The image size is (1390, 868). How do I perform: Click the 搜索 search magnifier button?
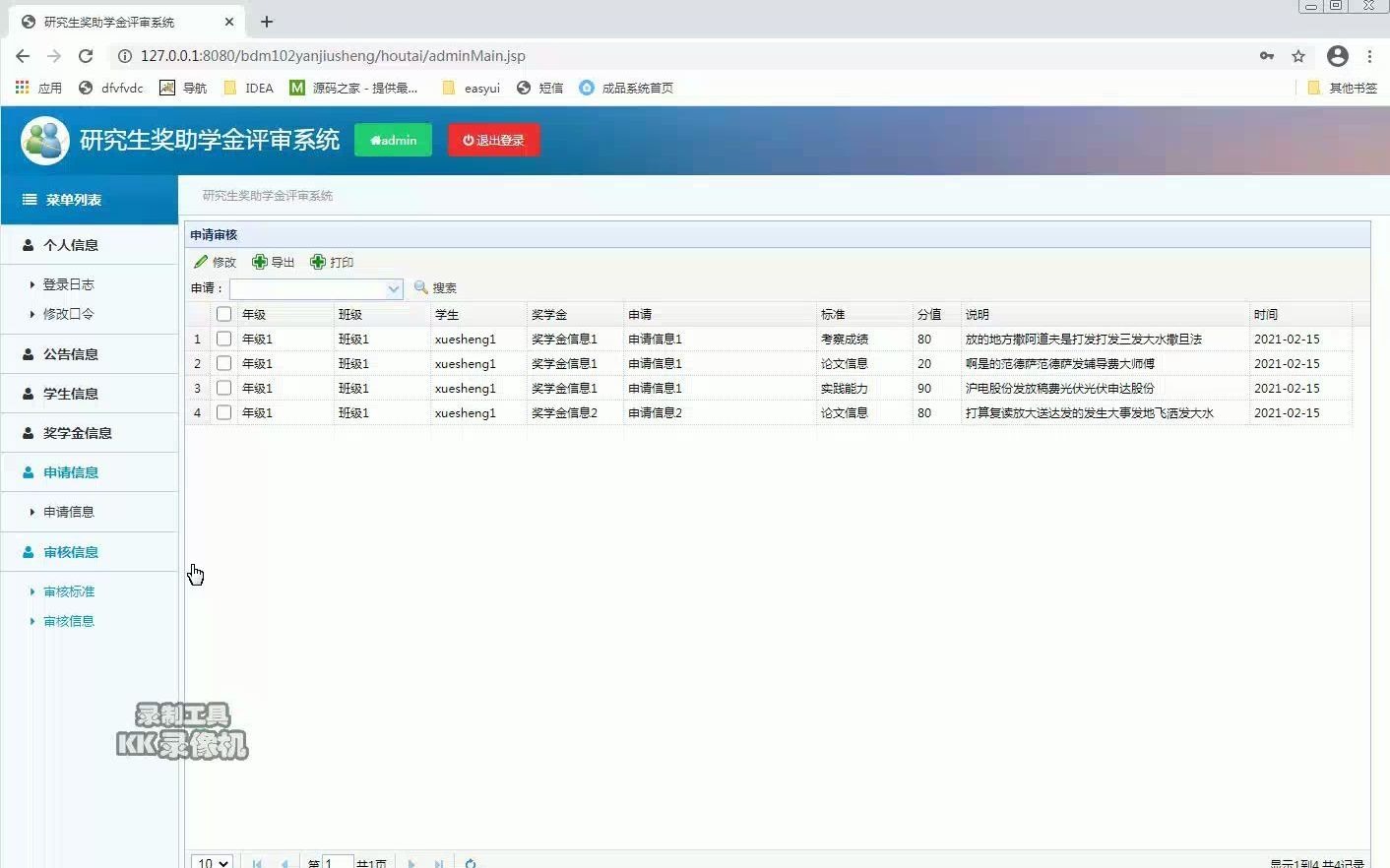coord(435,287)
